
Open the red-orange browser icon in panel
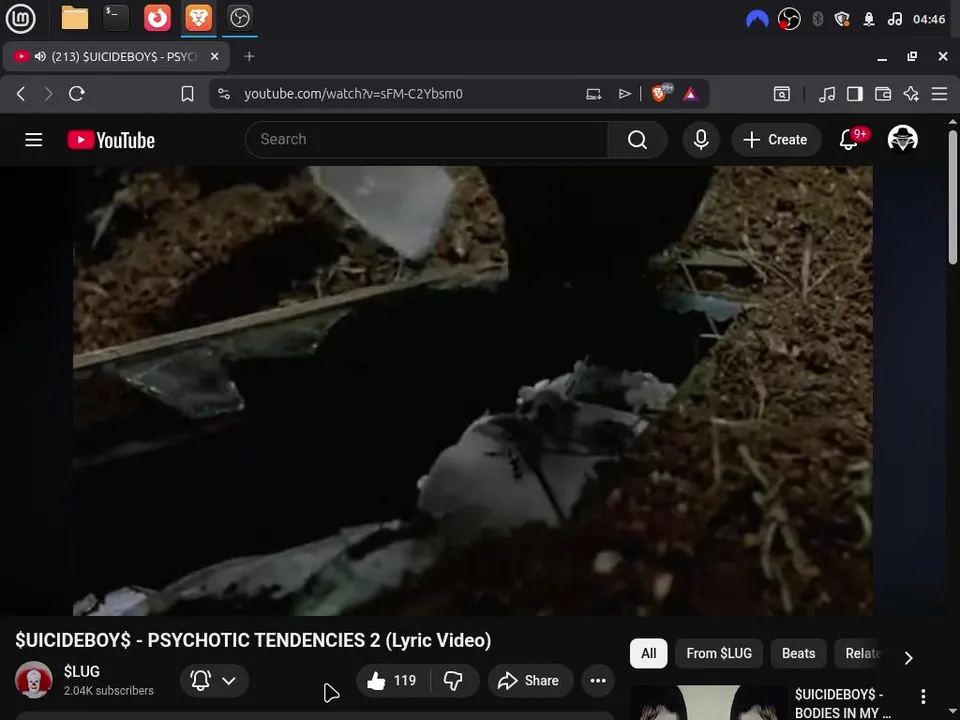pos(157,18)
